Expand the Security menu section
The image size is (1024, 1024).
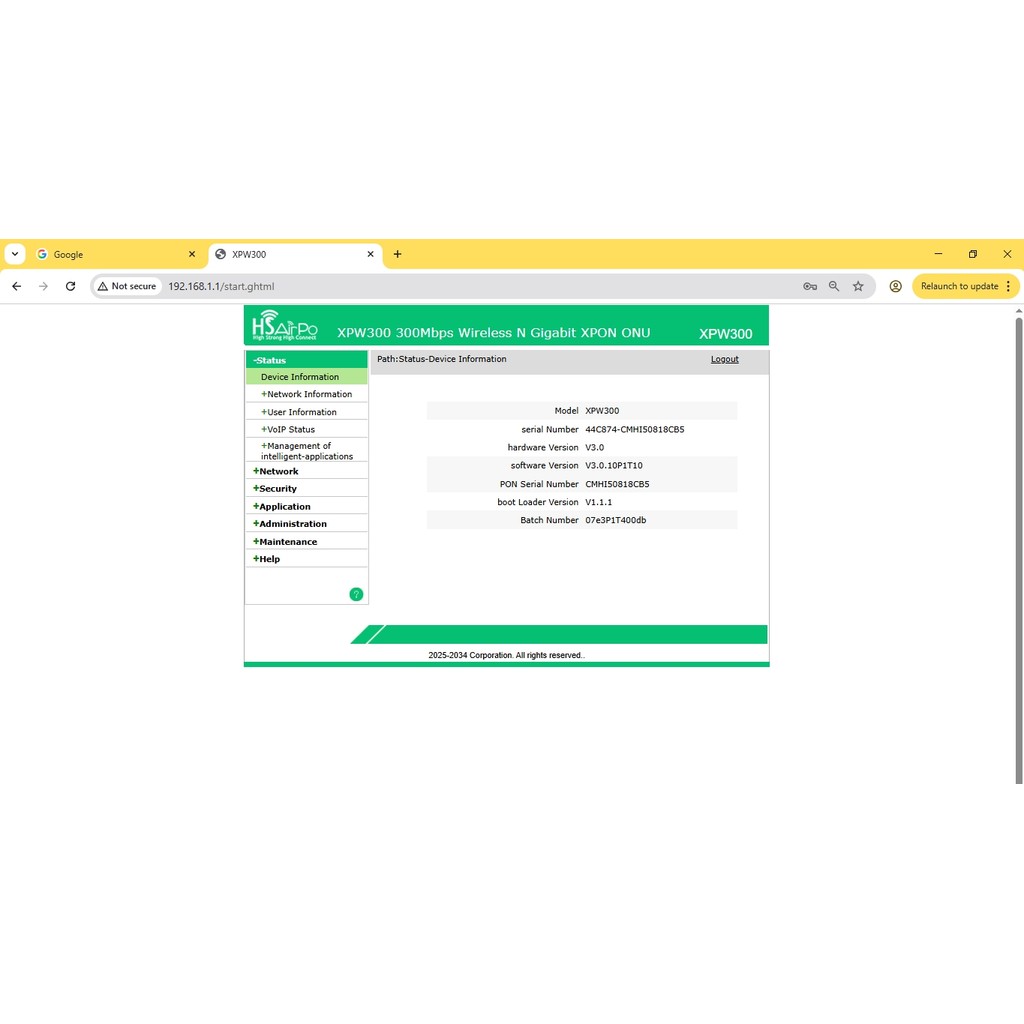[277, 489]
